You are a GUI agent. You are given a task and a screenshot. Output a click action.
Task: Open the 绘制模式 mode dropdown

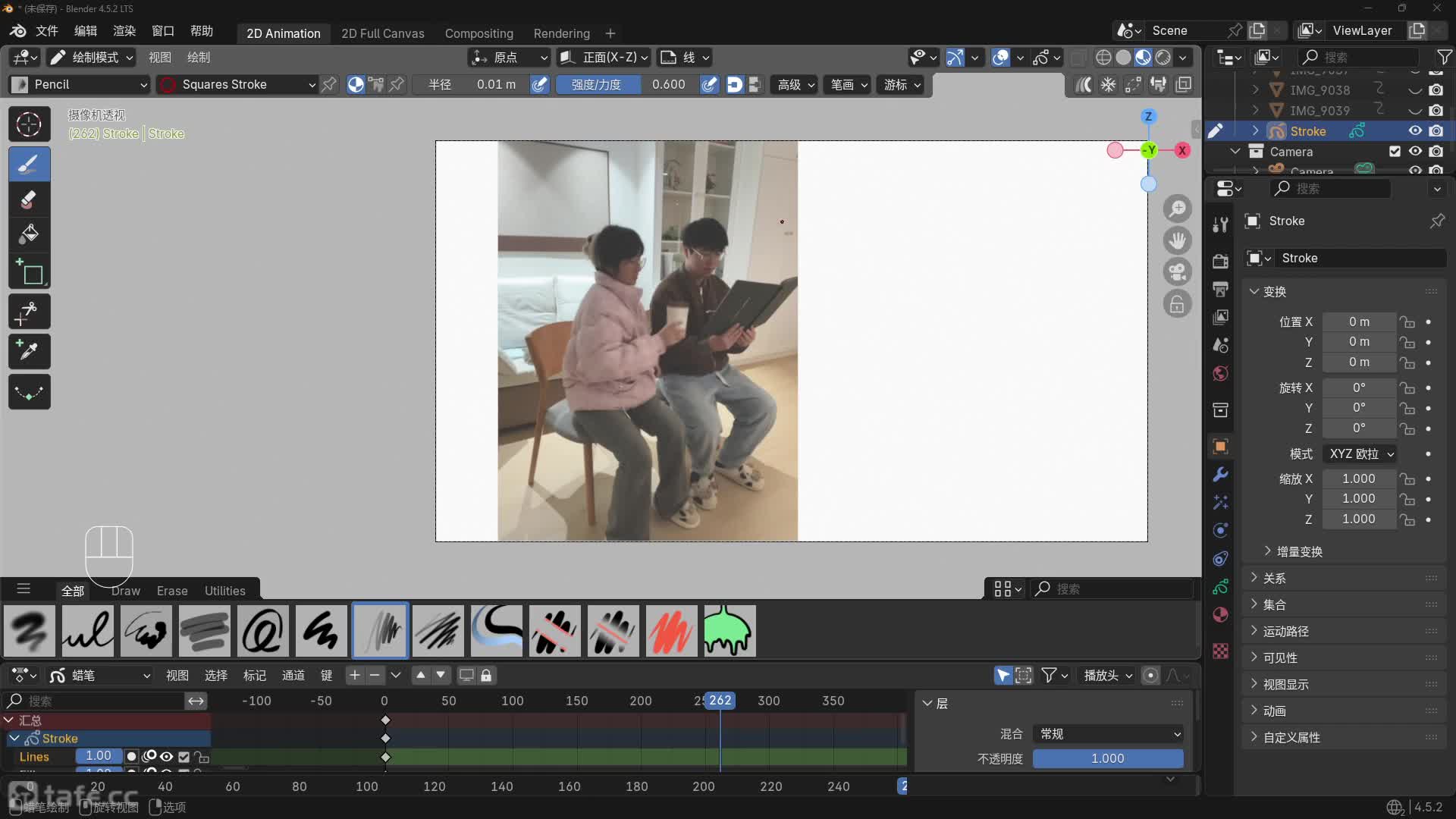click(92, 57)
